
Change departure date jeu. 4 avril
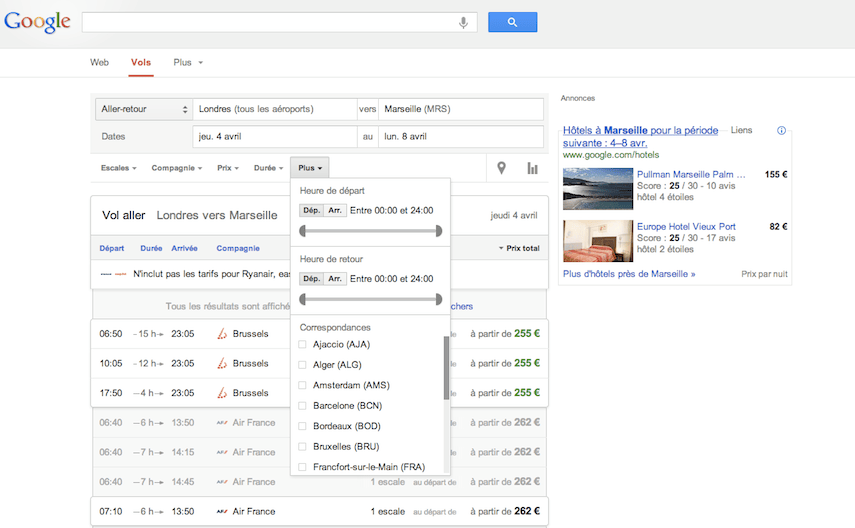click(275, 136)
